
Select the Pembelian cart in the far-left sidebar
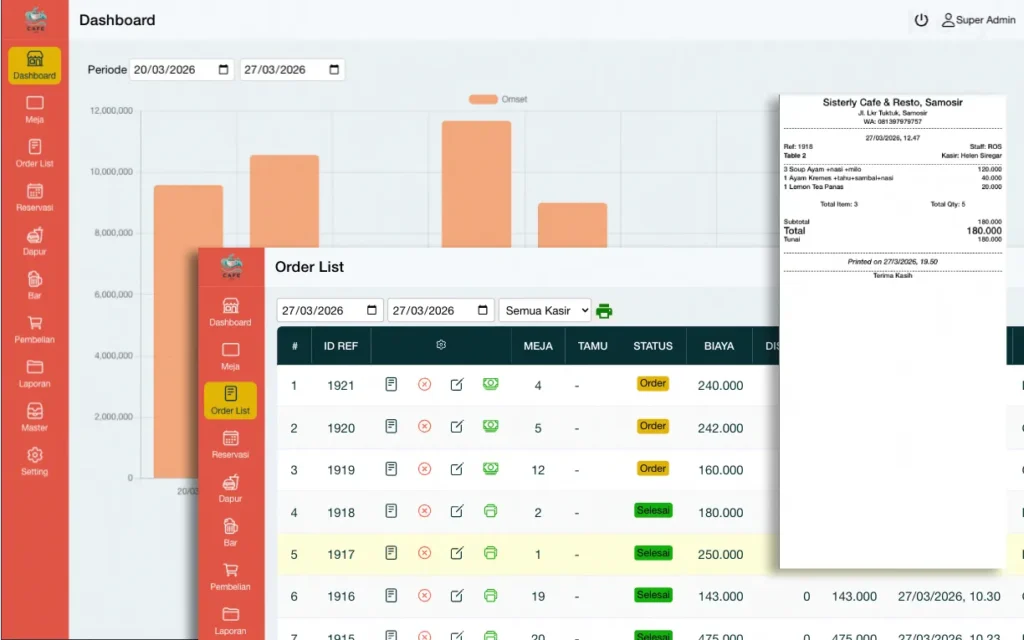pos(35,328)
